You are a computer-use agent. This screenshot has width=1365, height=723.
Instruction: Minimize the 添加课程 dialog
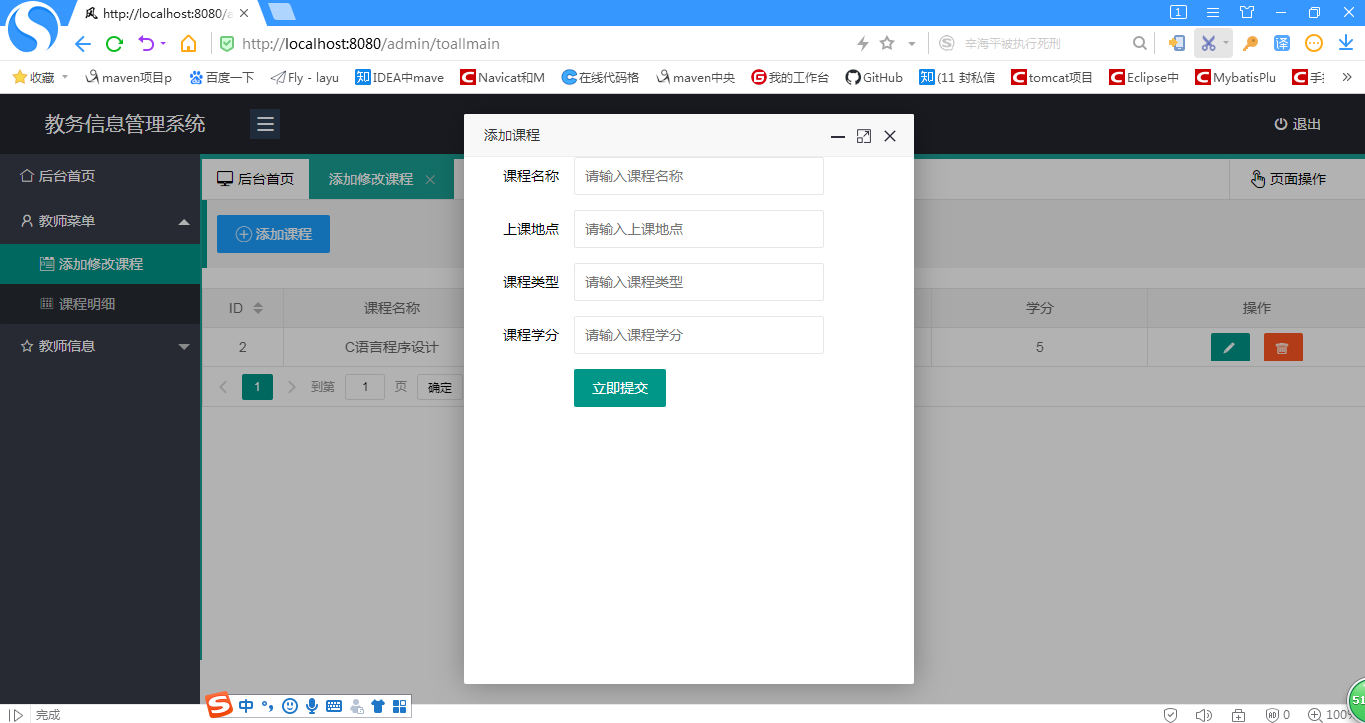[838, 136]
